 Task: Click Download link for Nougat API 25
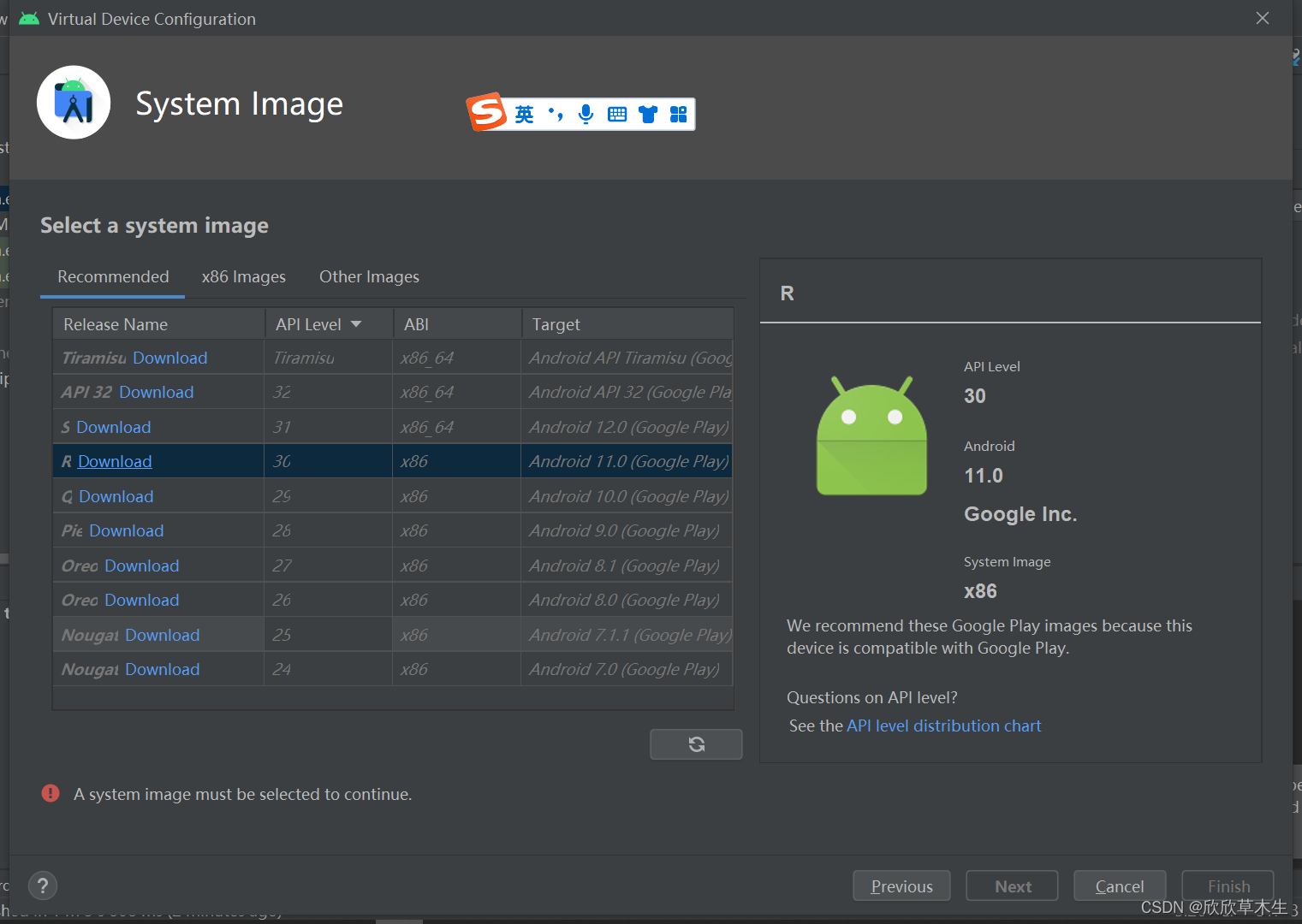[163, 635]
